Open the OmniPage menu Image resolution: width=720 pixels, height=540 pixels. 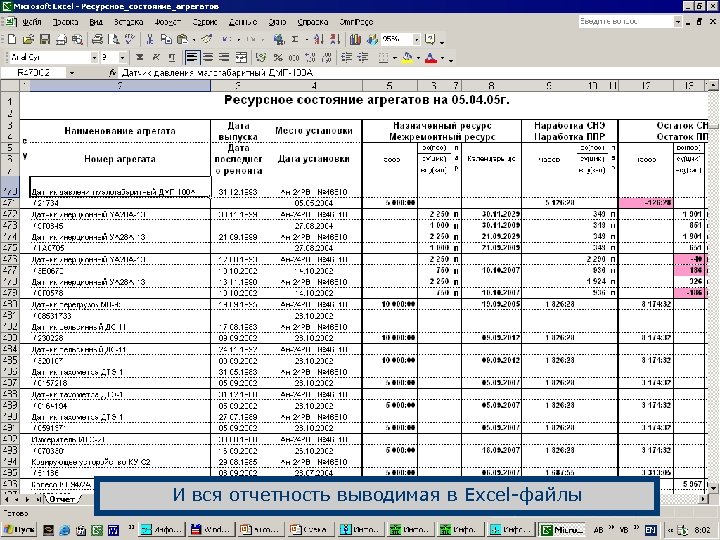(356, 22)
